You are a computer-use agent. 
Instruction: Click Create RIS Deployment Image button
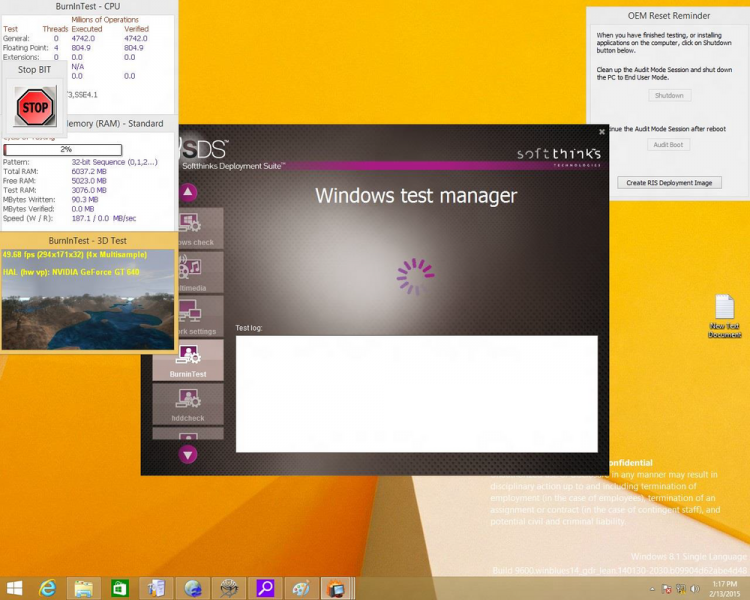[x=669, y=183]
